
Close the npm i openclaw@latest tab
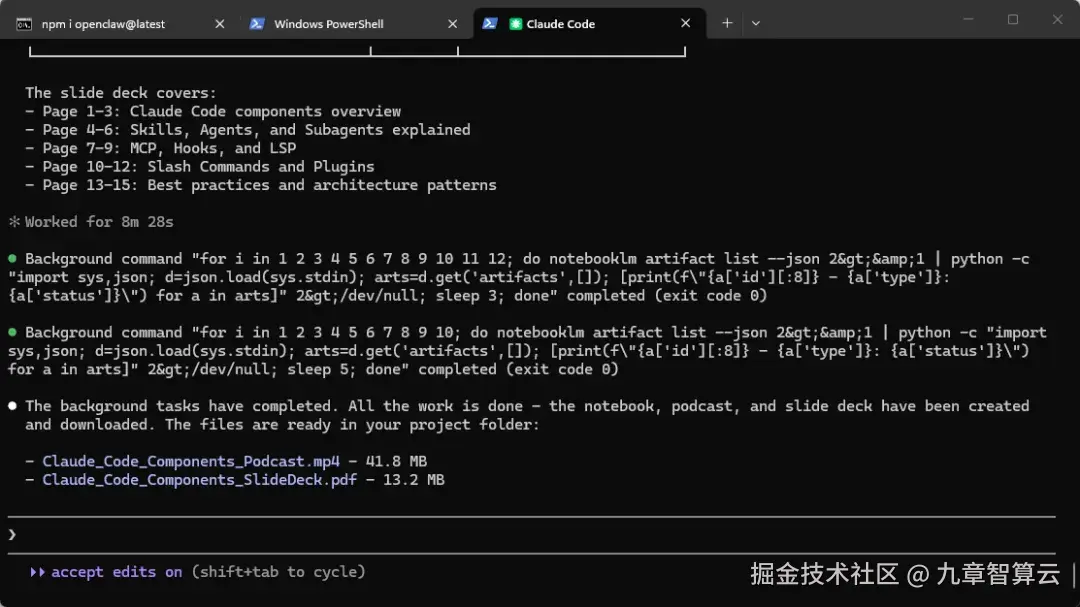tap(220, 23)
